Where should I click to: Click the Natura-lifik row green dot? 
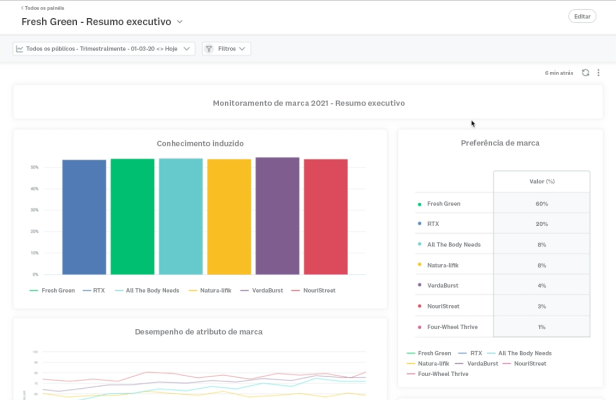419,265
